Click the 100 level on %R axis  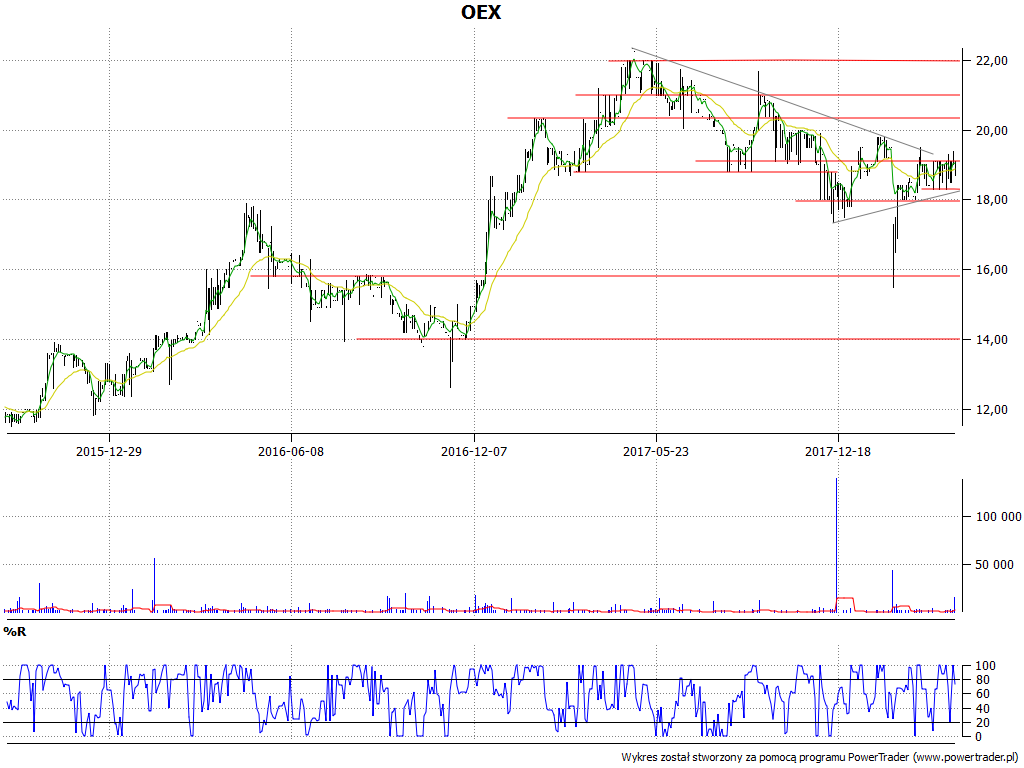pyautogui.click(x=985, y=666)
